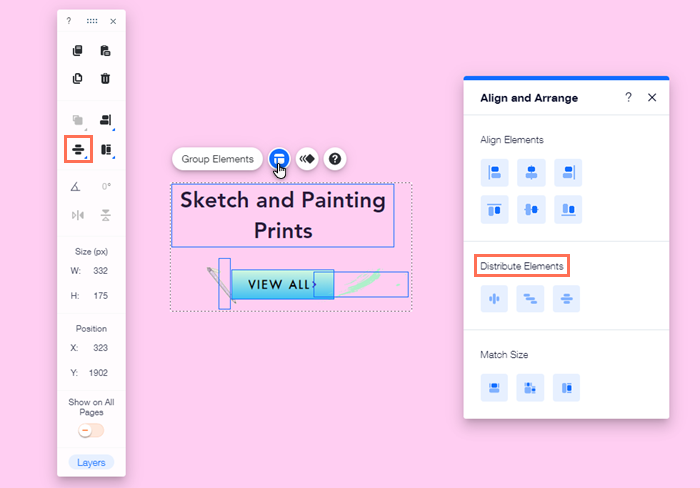Viewport: 700px width, 488px height.
Task: Open the Arrange dropdown in the toolbar
Action: (78, 120)
